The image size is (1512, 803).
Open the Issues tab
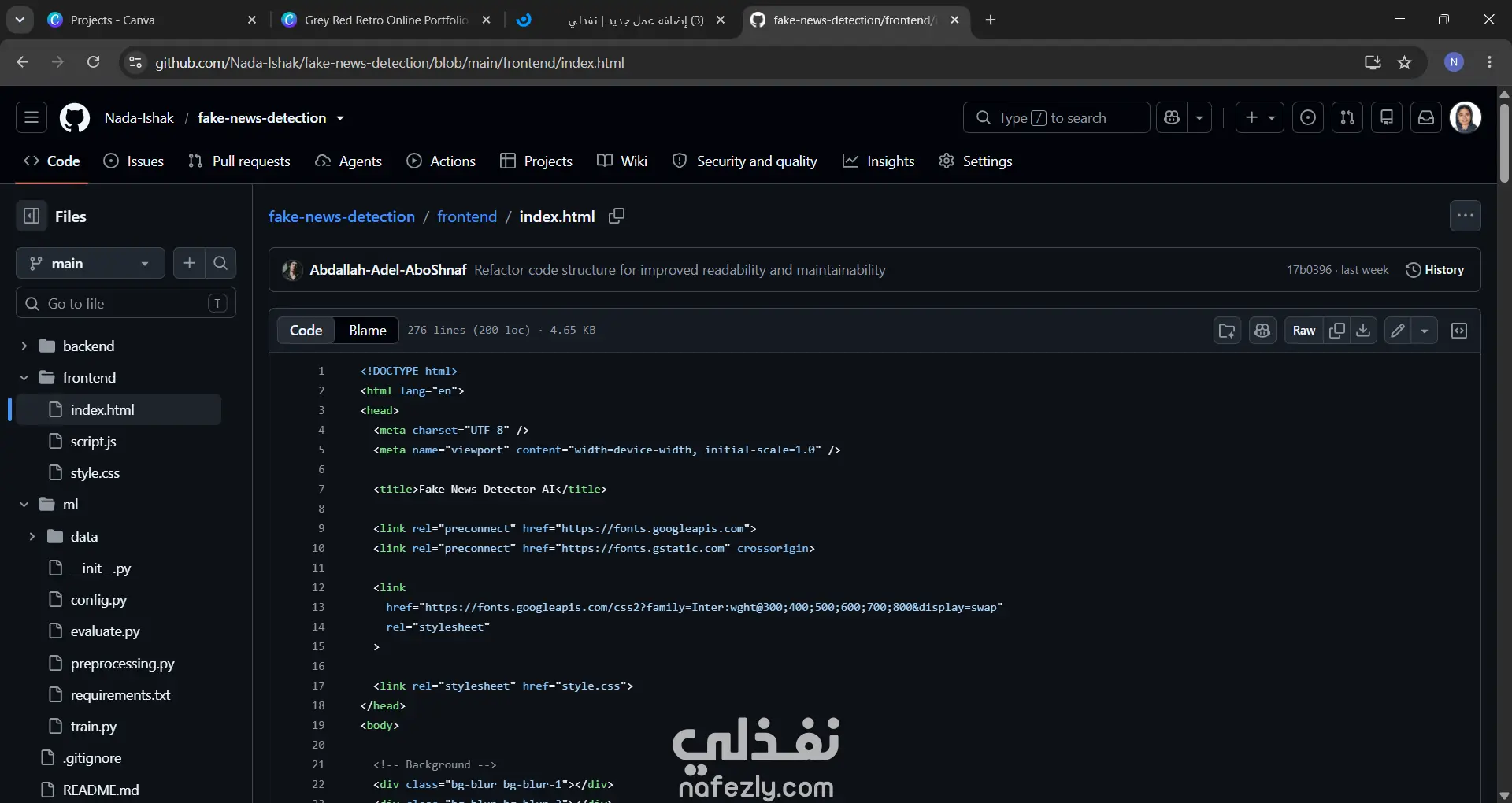(134, 161)
